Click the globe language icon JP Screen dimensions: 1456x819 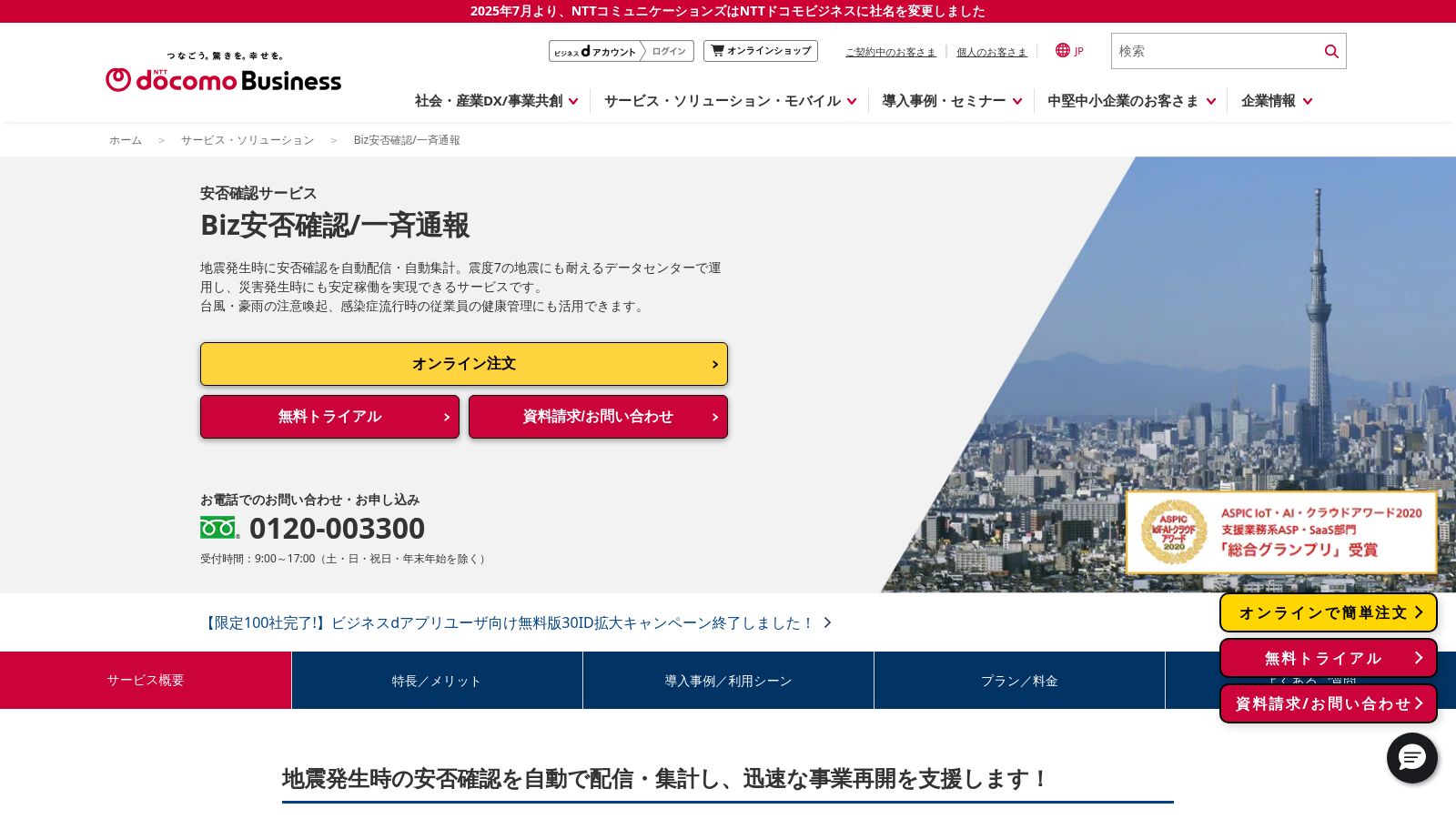pyautogui.click(x=1069, y=51)
